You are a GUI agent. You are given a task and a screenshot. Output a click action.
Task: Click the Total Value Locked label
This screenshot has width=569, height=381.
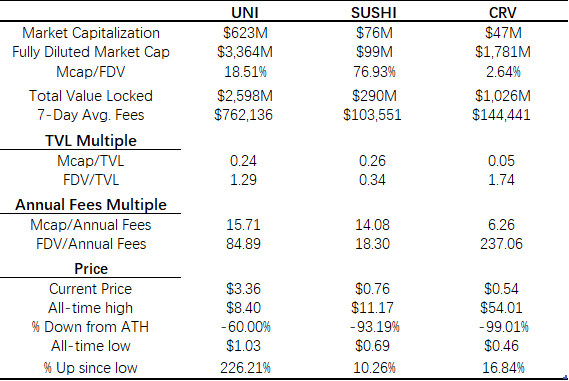tap(91, 96)
